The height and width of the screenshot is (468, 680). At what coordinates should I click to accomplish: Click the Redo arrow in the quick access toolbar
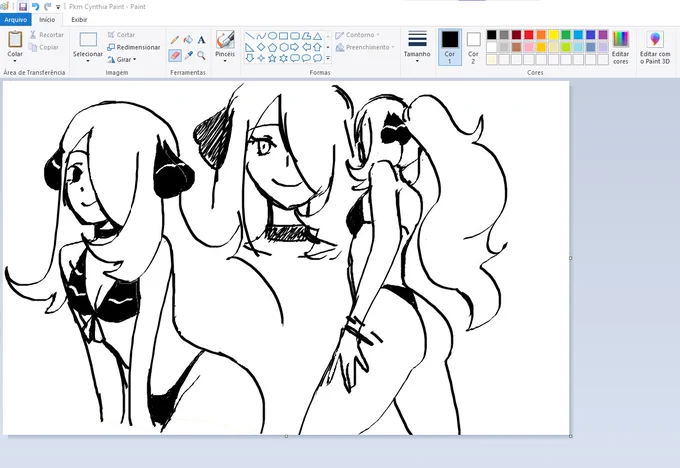[47, 7]
